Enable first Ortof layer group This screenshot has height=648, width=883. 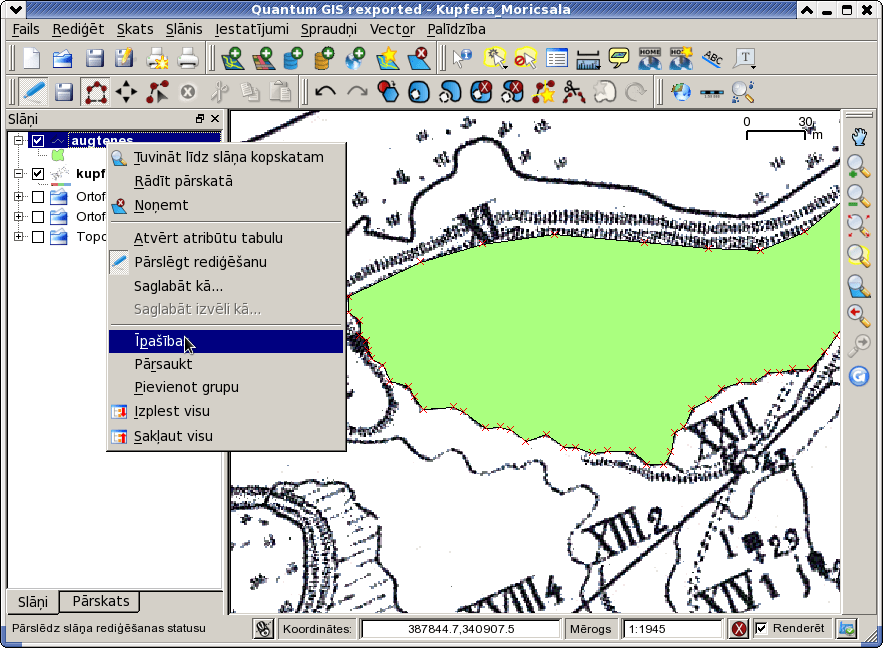(38, 196)
